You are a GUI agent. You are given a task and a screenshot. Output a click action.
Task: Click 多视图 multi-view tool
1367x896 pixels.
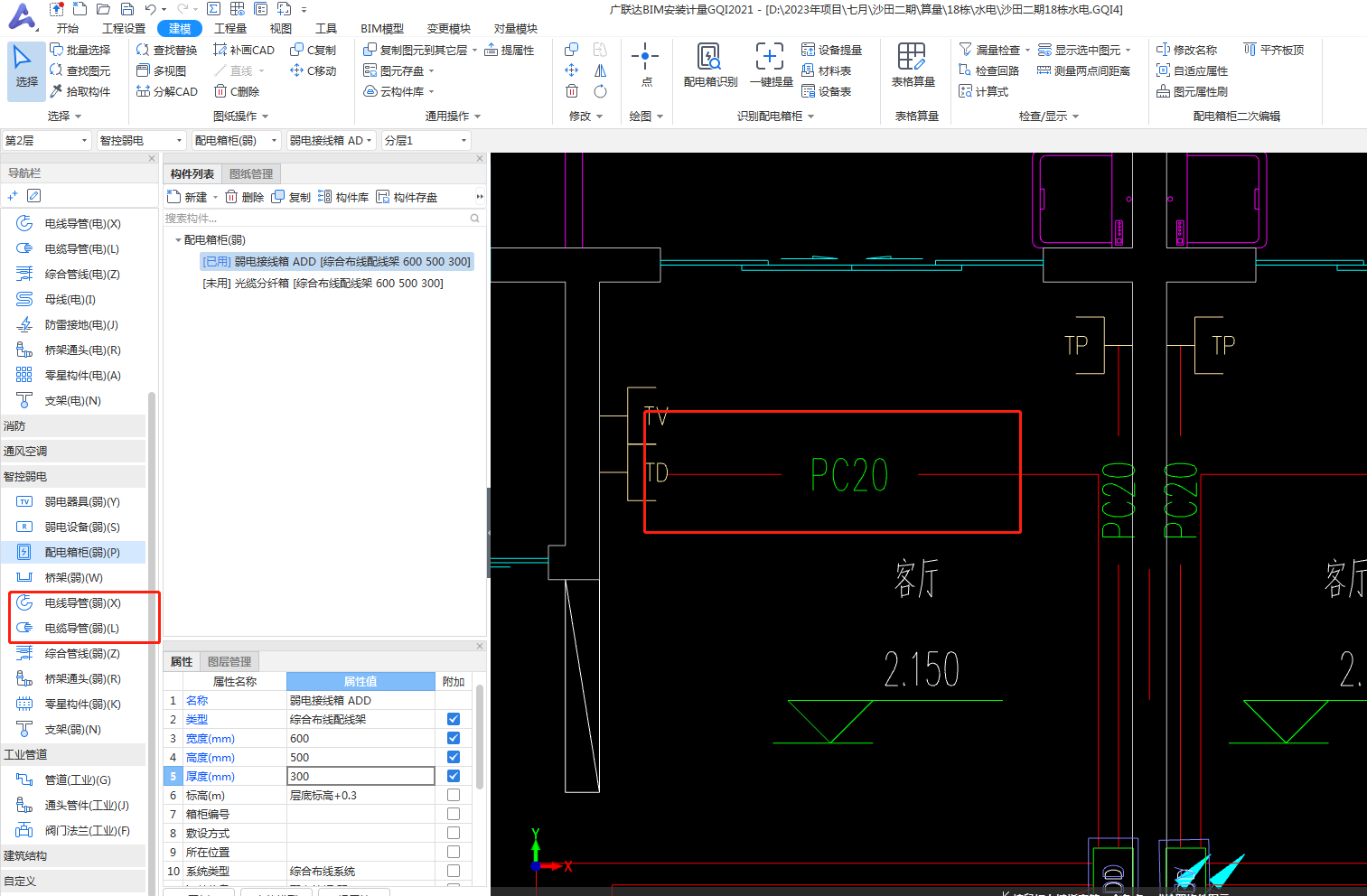click(x=161, y=70)
